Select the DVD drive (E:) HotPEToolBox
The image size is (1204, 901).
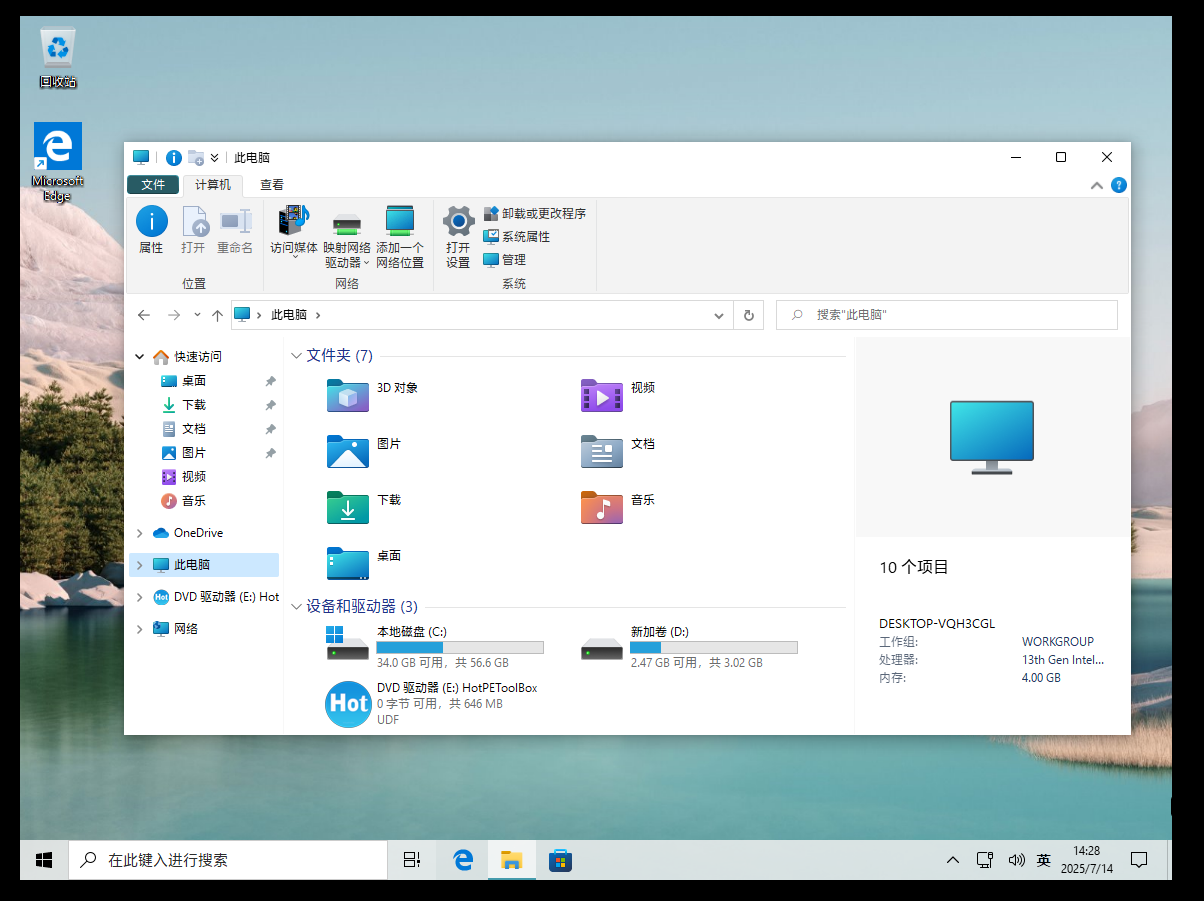(456, 688)
